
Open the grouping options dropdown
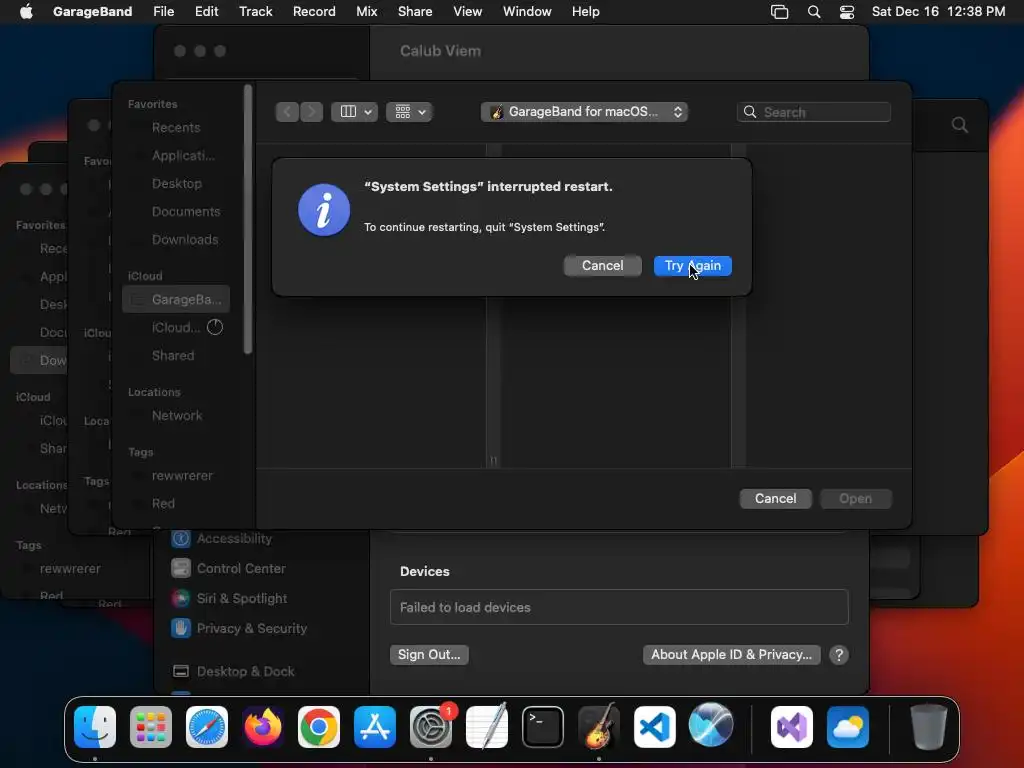pyautogui.click(x=409, y=112)
